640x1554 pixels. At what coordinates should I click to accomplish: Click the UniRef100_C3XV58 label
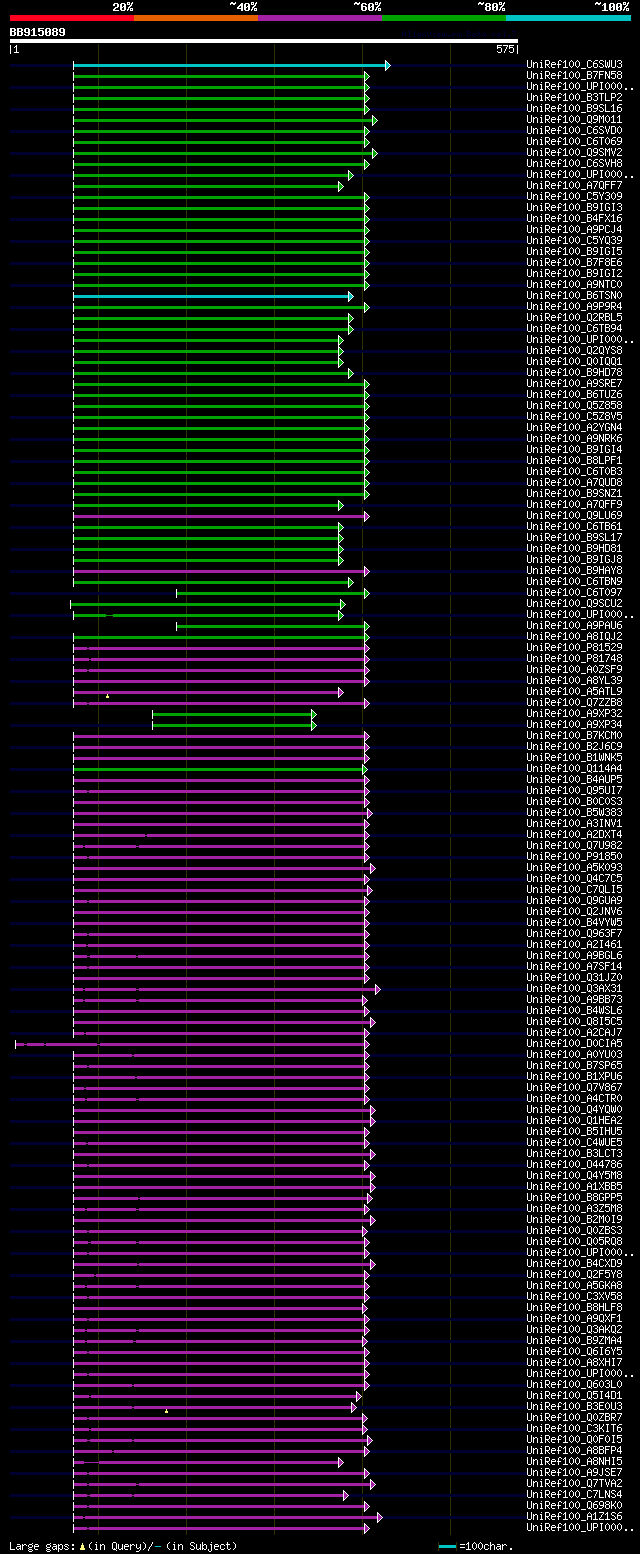click(x=574, y=1296)
